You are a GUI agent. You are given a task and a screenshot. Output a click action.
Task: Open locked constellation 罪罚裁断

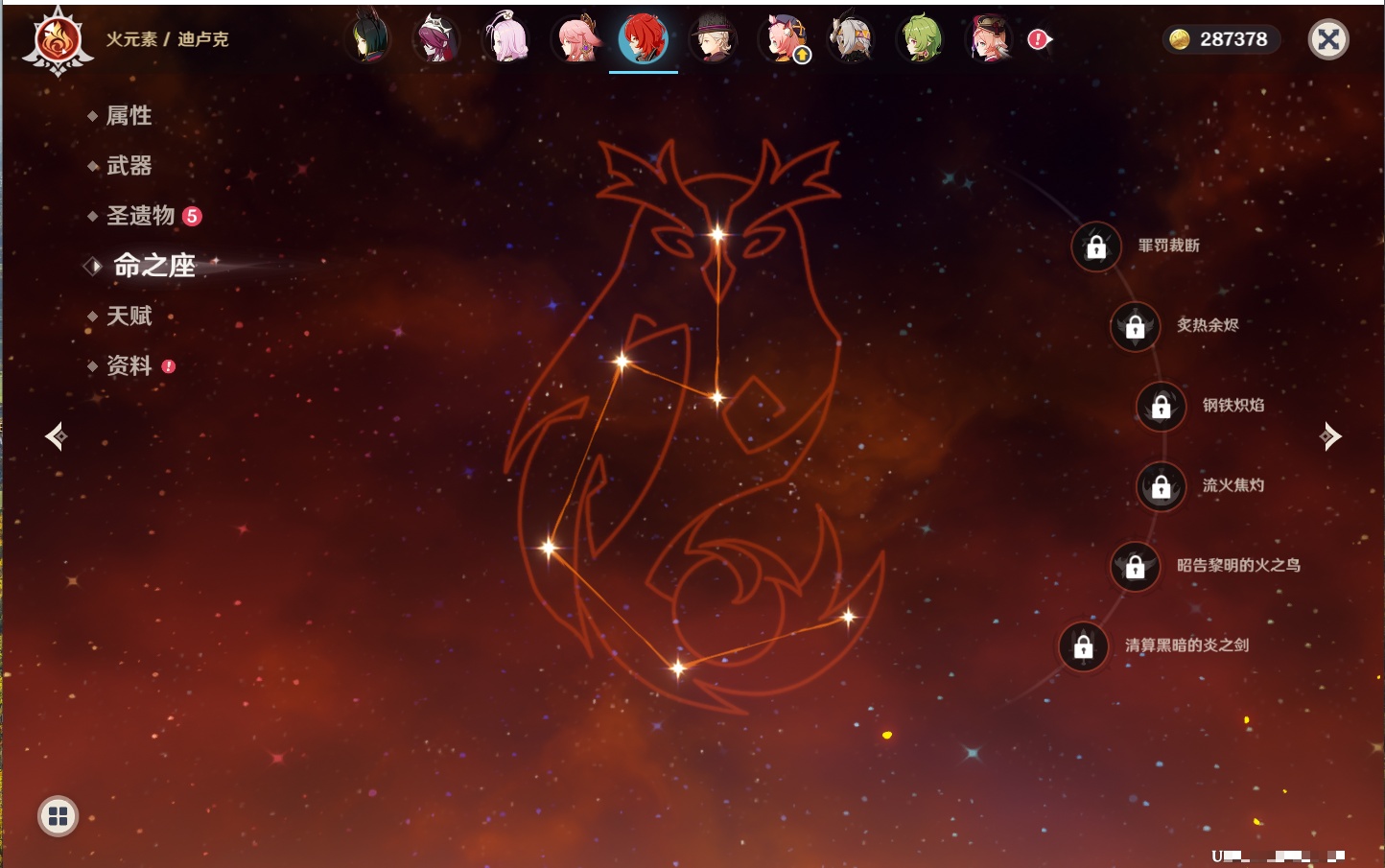tap(1096, 246)
